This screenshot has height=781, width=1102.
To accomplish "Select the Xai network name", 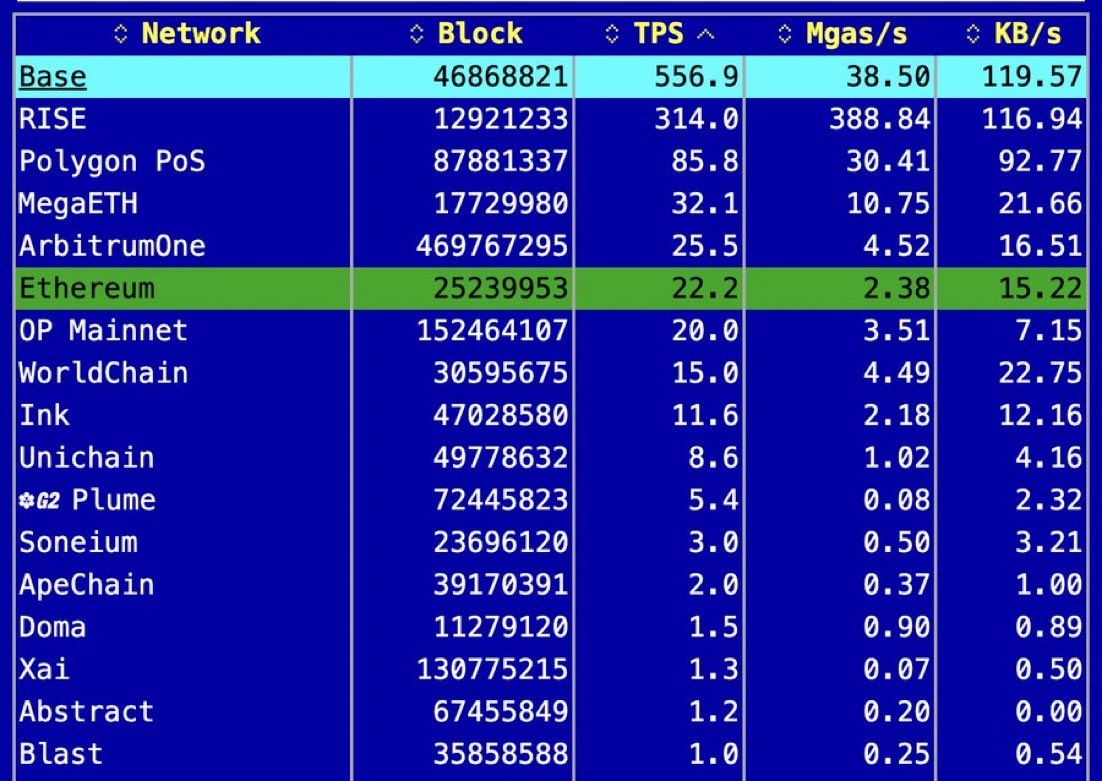I will point(44,669).
